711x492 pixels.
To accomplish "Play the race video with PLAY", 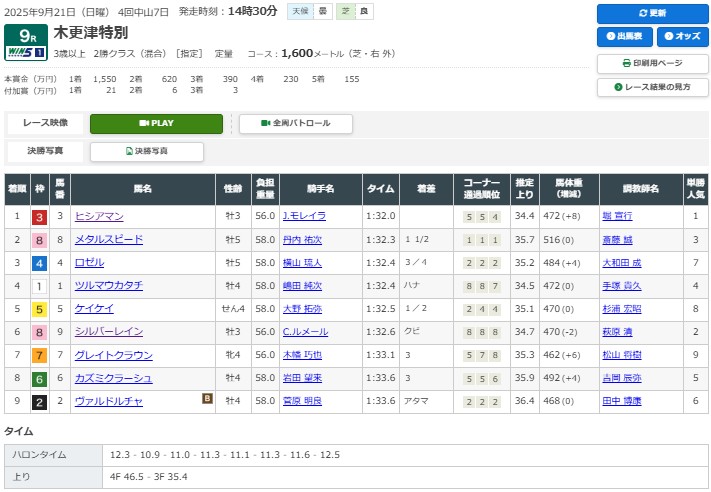I will click(157, 124).
